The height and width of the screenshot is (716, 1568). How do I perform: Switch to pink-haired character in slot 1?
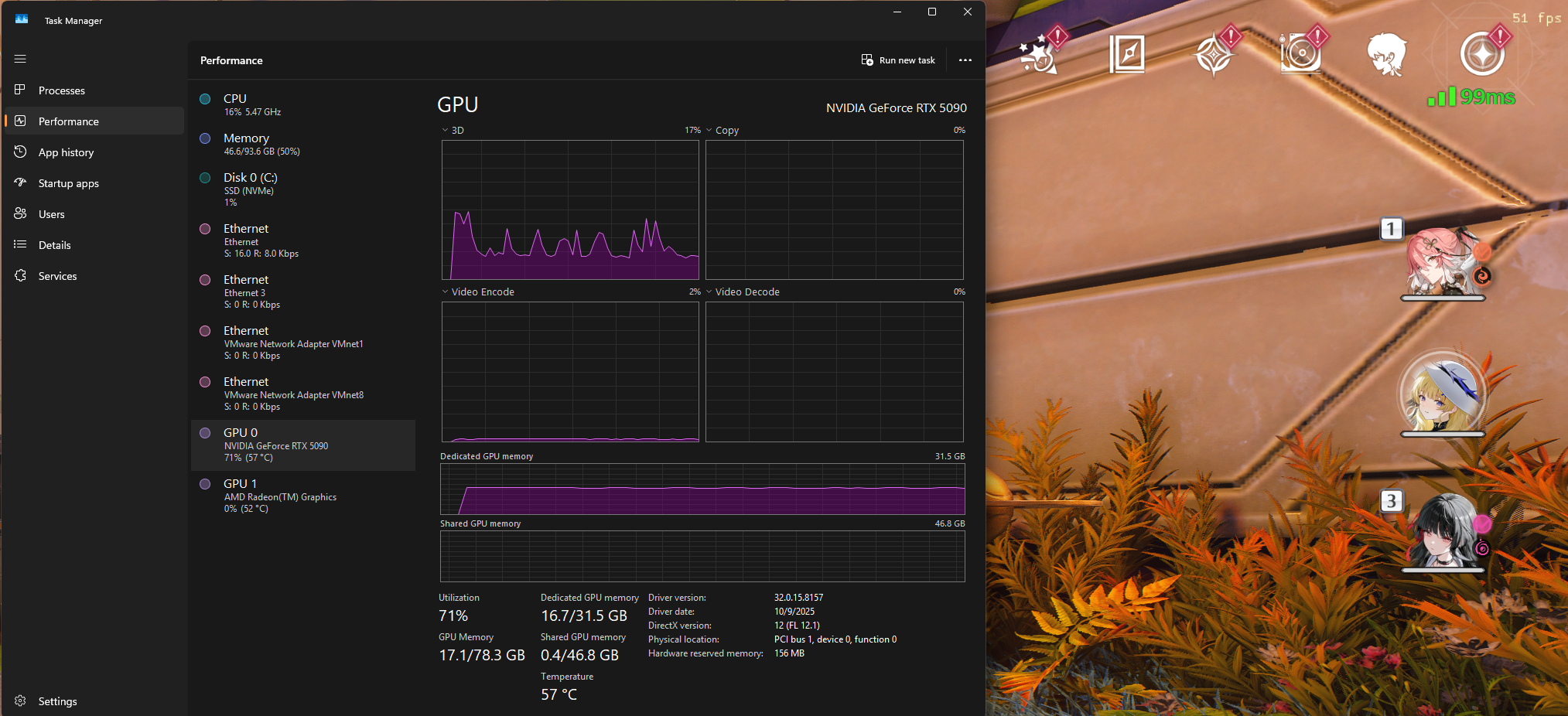click(x=1442, y=261)
